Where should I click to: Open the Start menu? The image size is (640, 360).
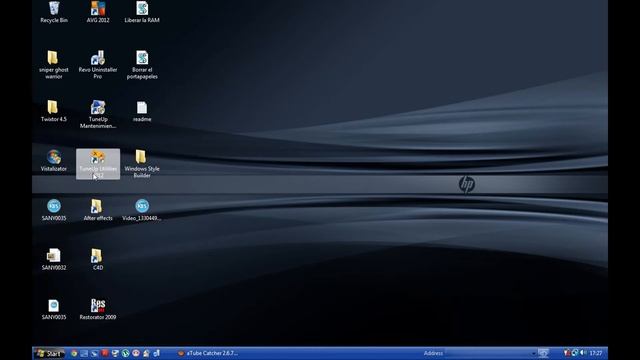click(49, 353)
